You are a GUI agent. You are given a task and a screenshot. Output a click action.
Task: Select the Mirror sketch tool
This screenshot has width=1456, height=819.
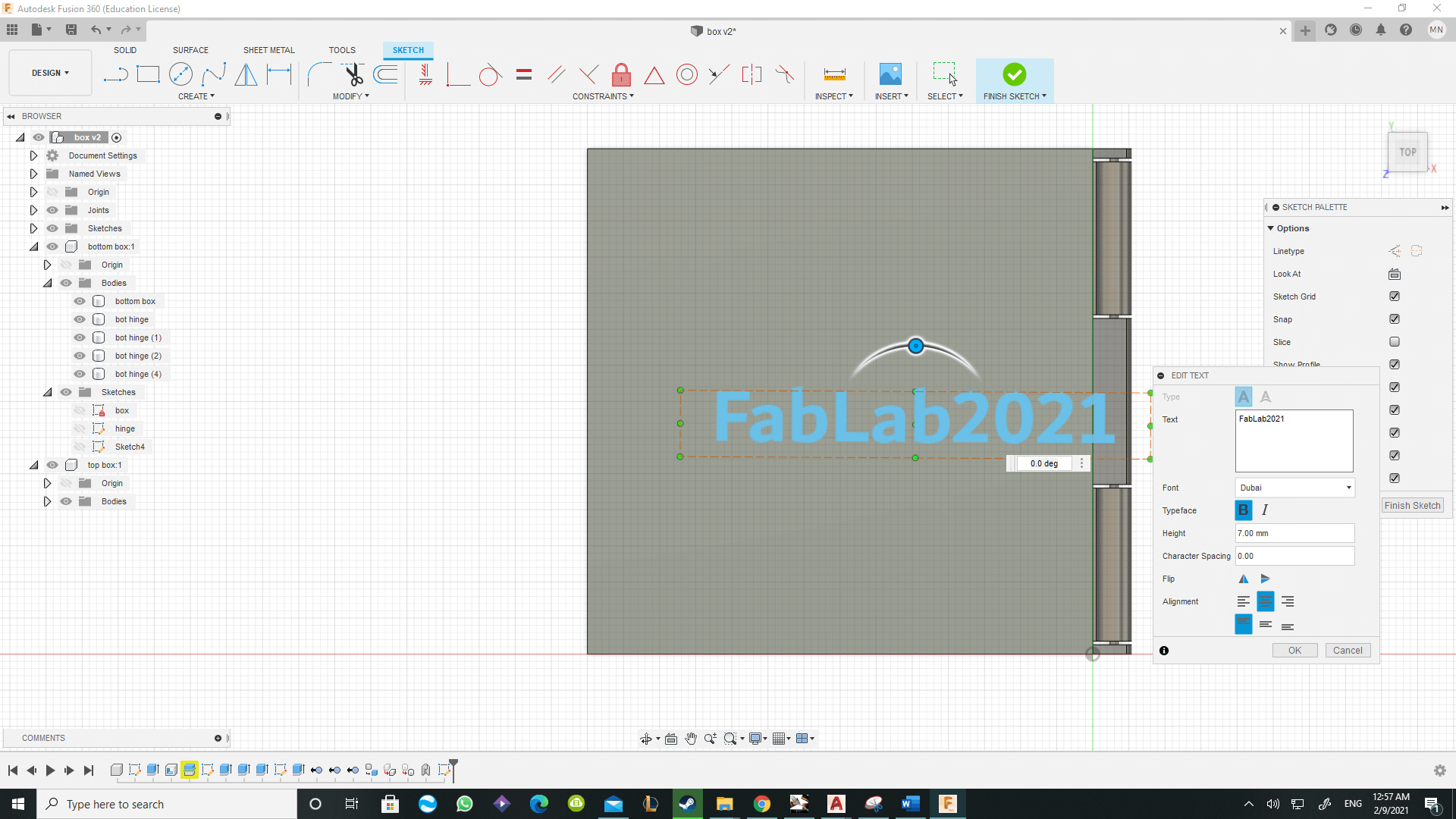click(x=246, y=74)
